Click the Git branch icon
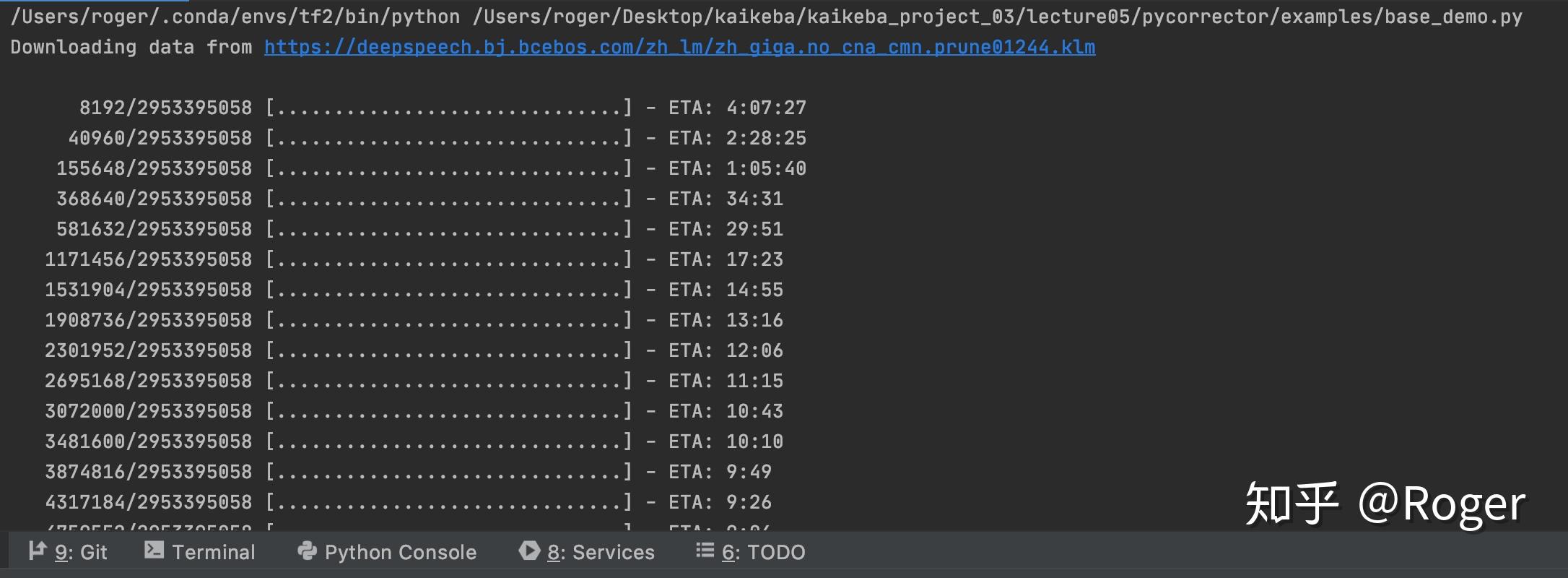 tap(38, 551)
